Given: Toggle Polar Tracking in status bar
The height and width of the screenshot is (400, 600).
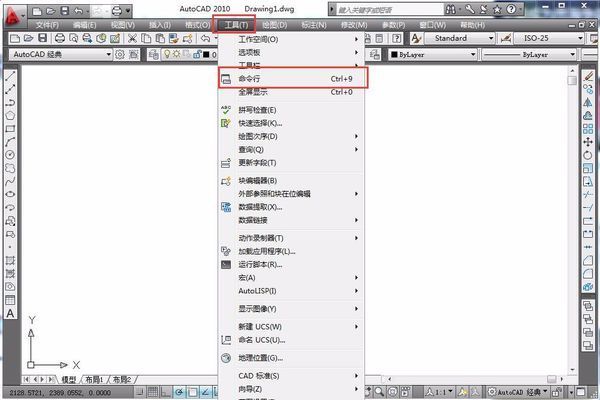Looking at the screenshot, I should (x=179, y=392).
